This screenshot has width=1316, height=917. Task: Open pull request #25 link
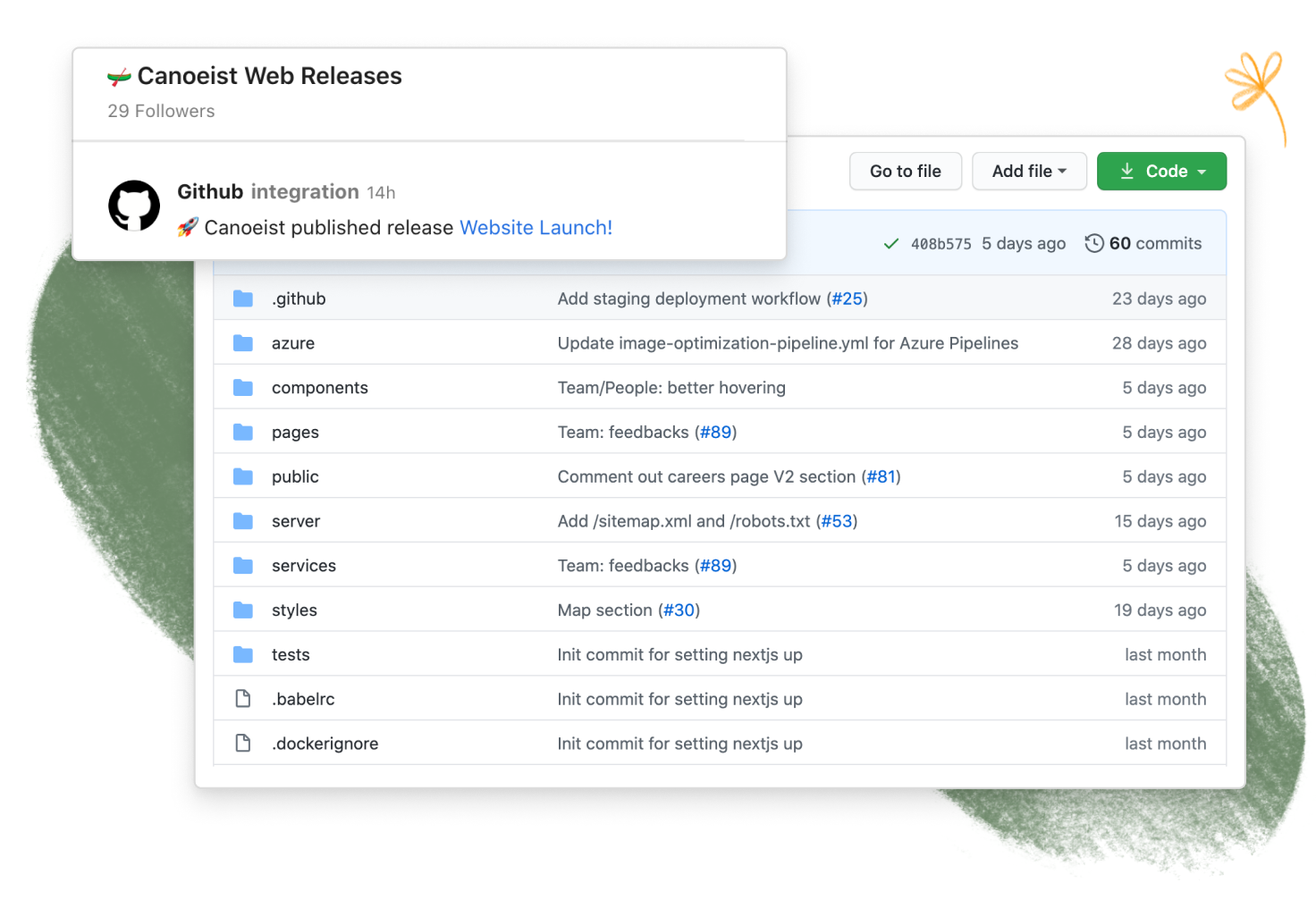[848, 299]
